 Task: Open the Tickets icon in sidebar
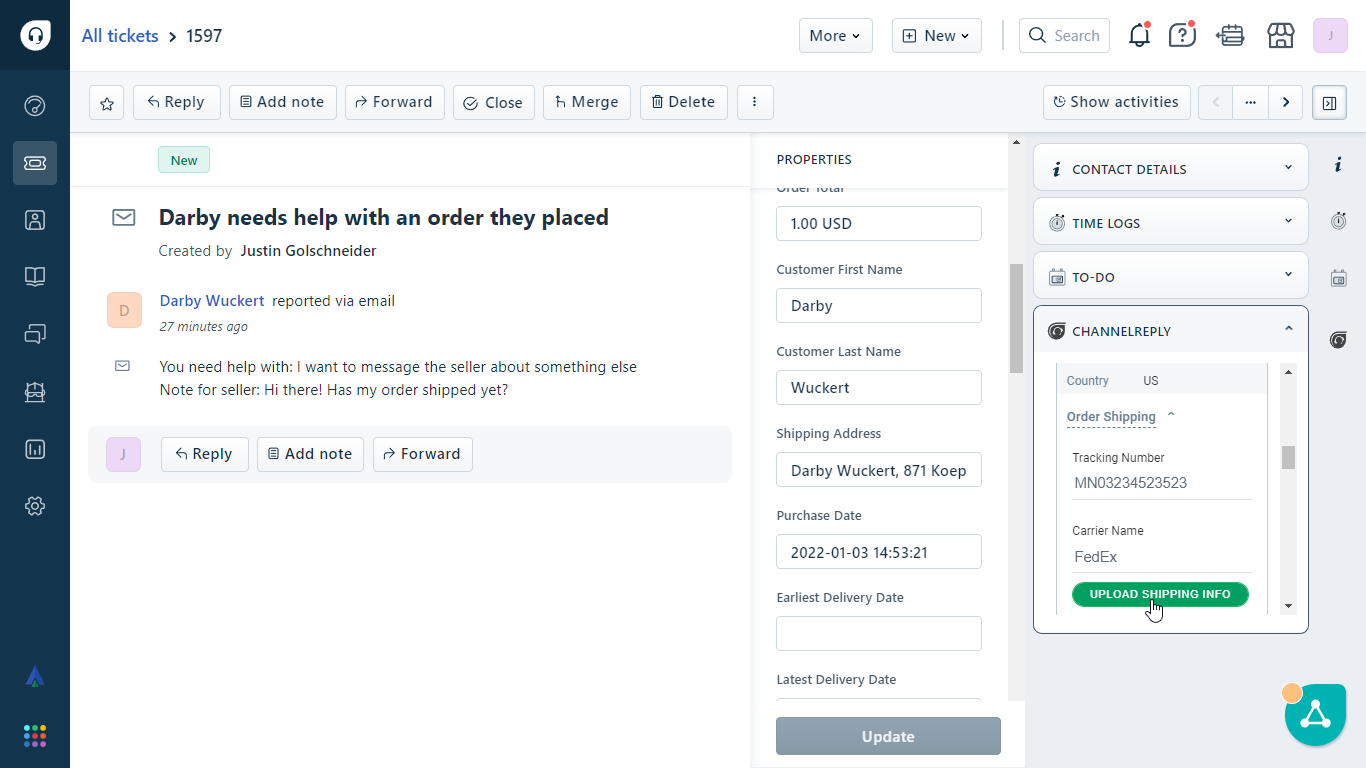35,163
